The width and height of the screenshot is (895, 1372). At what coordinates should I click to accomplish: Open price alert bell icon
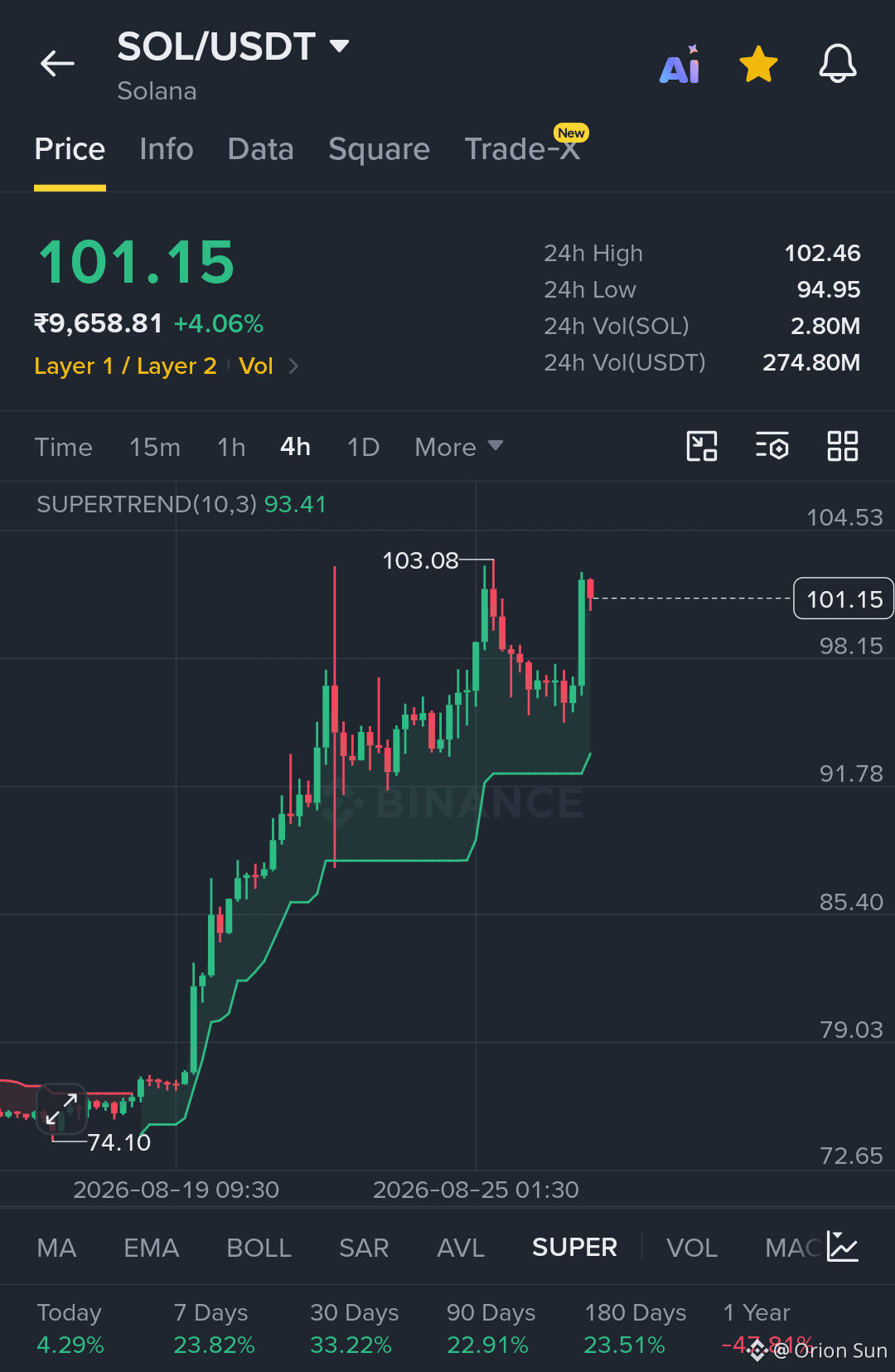click(x=838, y=64)
